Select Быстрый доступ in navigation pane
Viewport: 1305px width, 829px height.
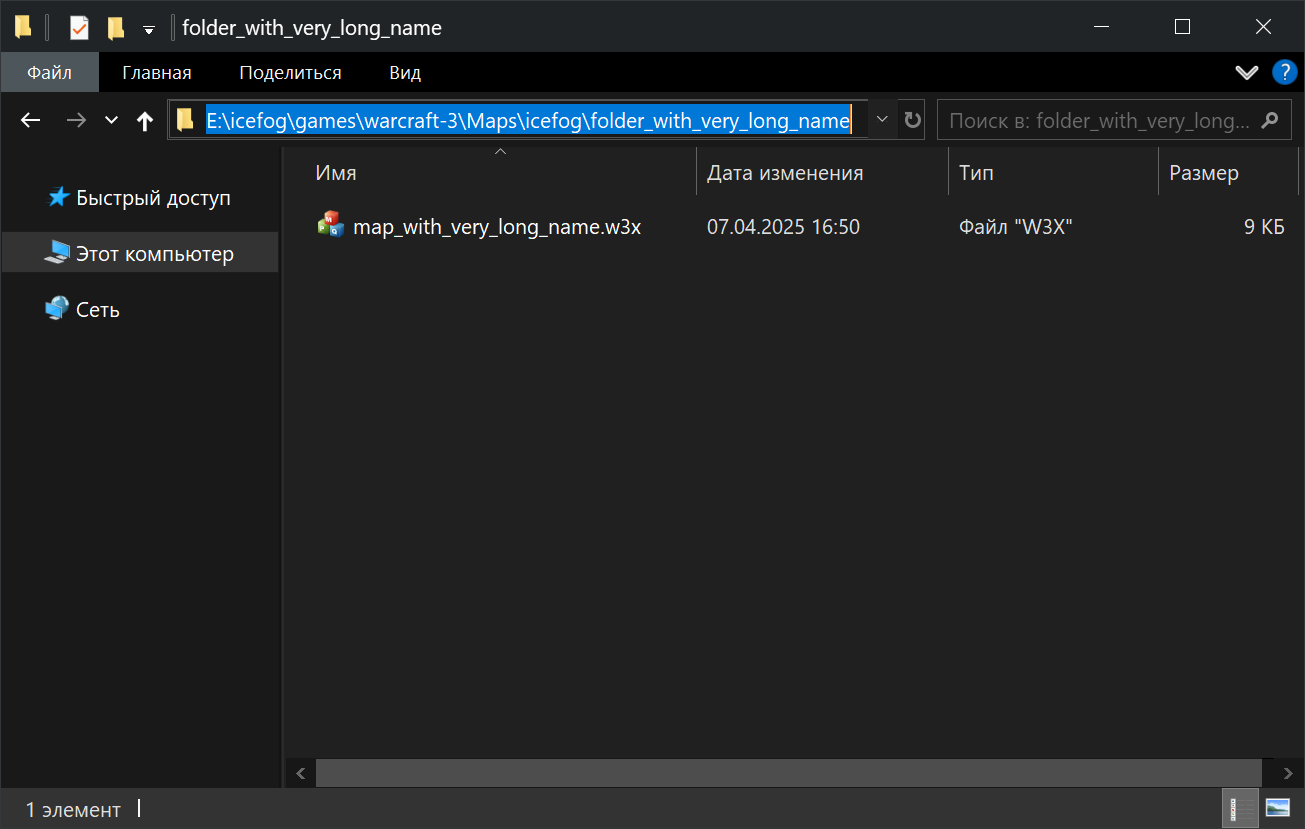[153, 198]
